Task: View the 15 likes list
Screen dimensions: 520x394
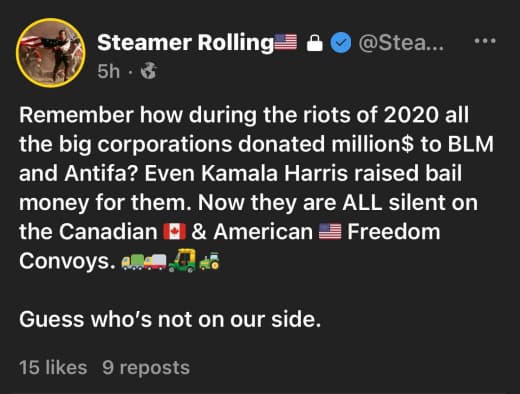Action: (x=53, y=367)
